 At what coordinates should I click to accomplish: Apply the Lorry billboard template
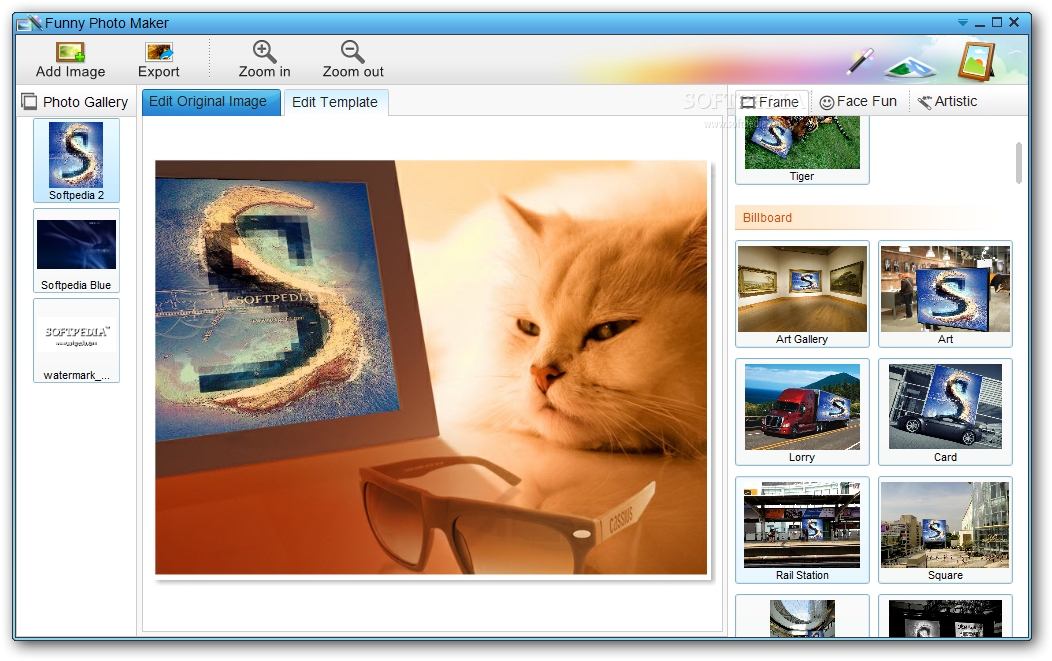[x=802, y=411]
